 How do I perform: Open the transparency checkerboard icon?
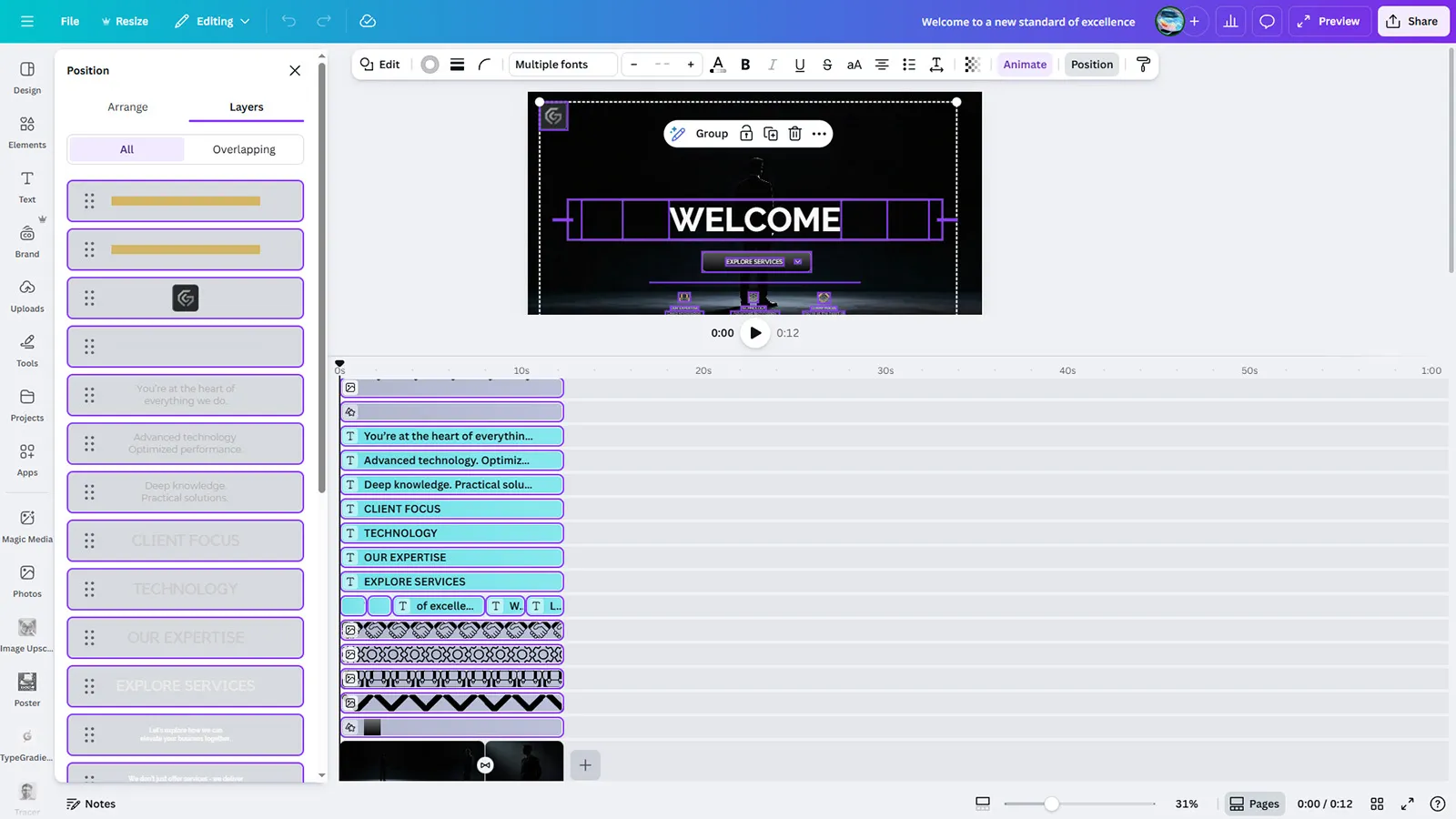[972, 65]
